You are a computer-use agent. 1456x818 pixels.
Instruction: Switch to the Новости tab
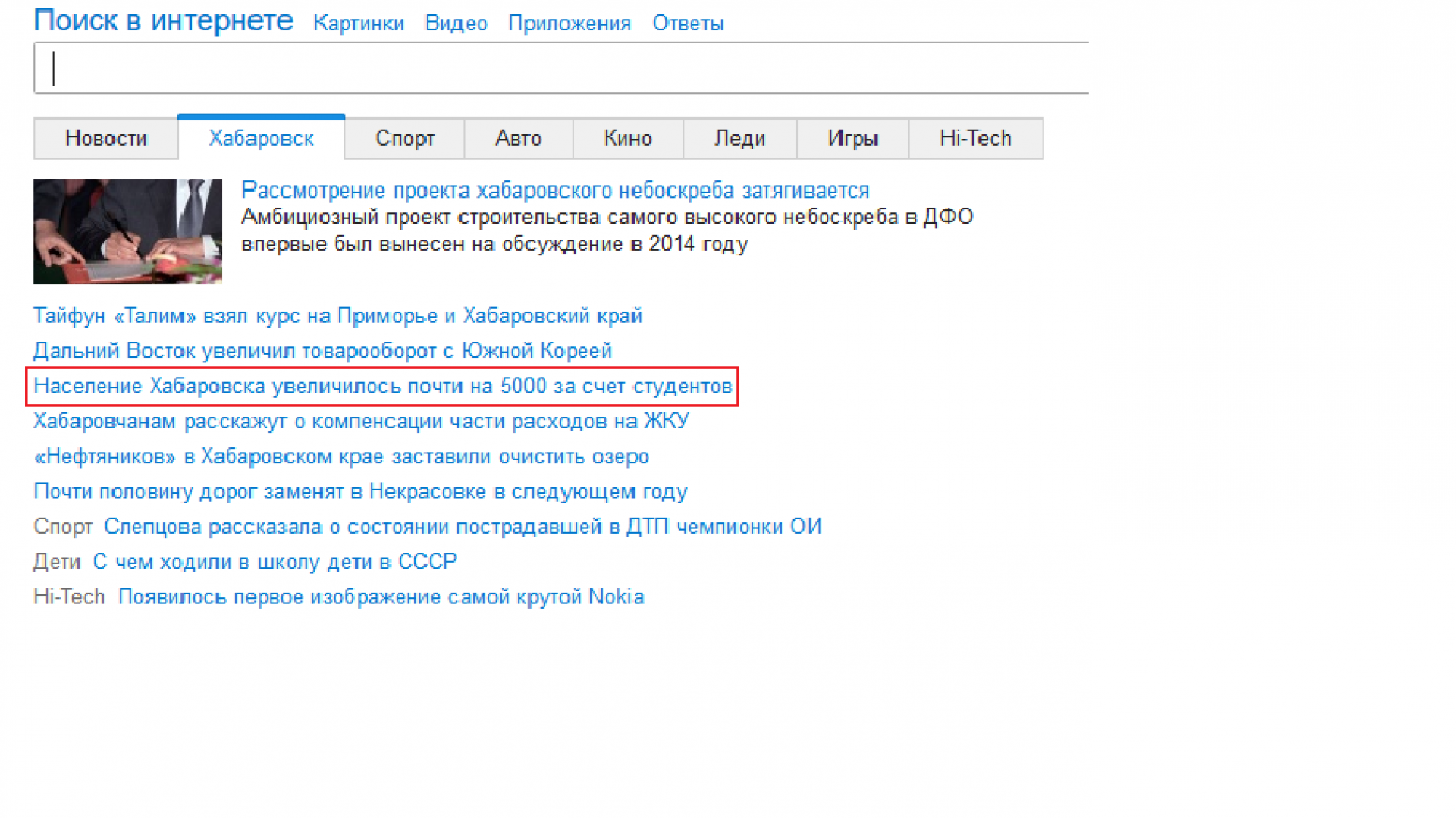pos(105,138)
